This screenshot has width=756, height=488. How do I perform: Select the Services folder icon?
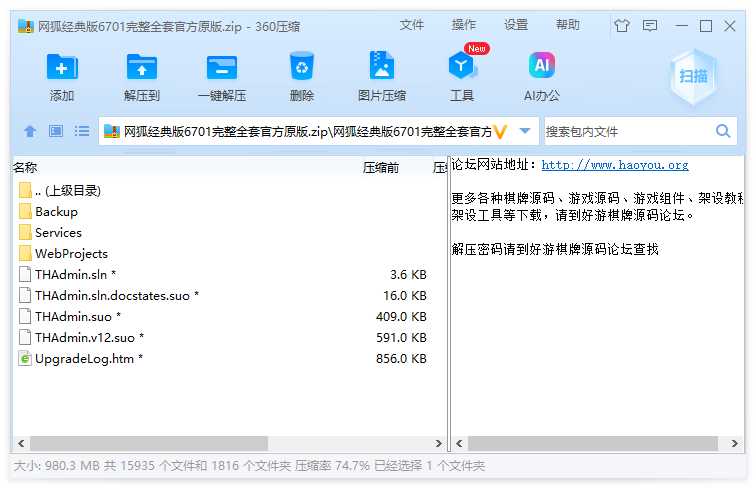[26, 232]
